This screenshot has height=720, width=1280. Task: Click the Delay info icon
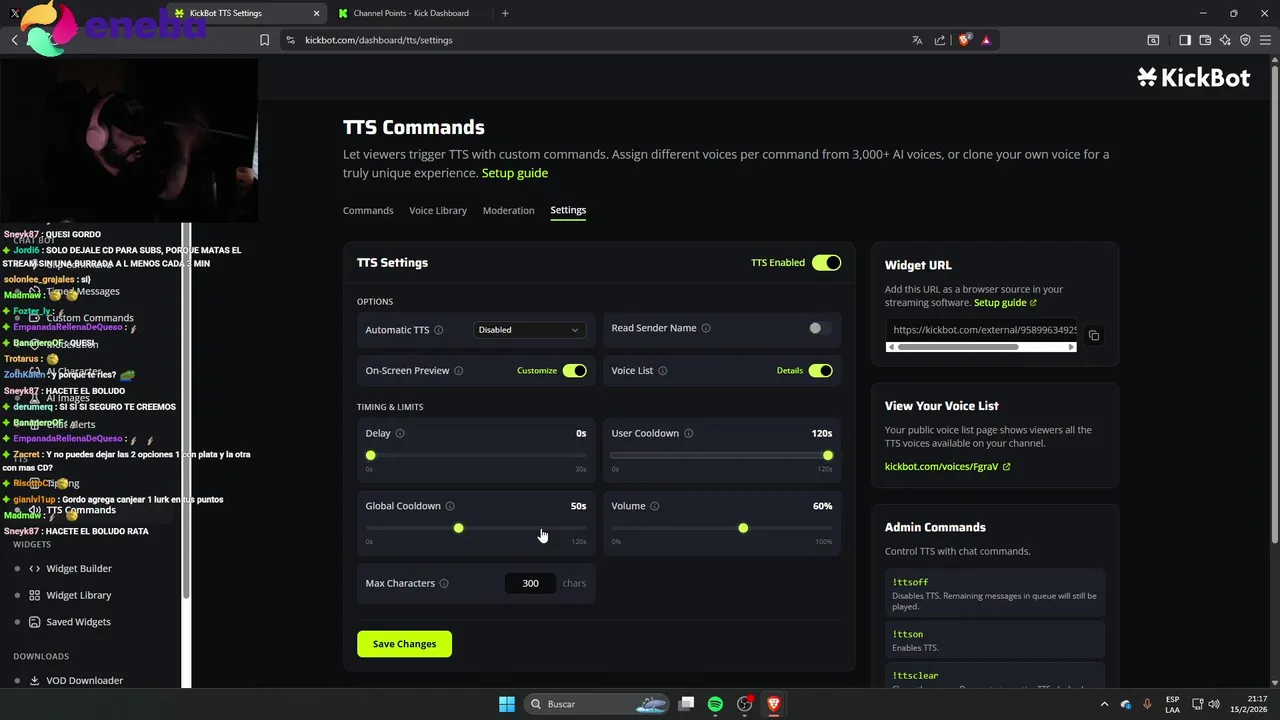click(400, 434)
